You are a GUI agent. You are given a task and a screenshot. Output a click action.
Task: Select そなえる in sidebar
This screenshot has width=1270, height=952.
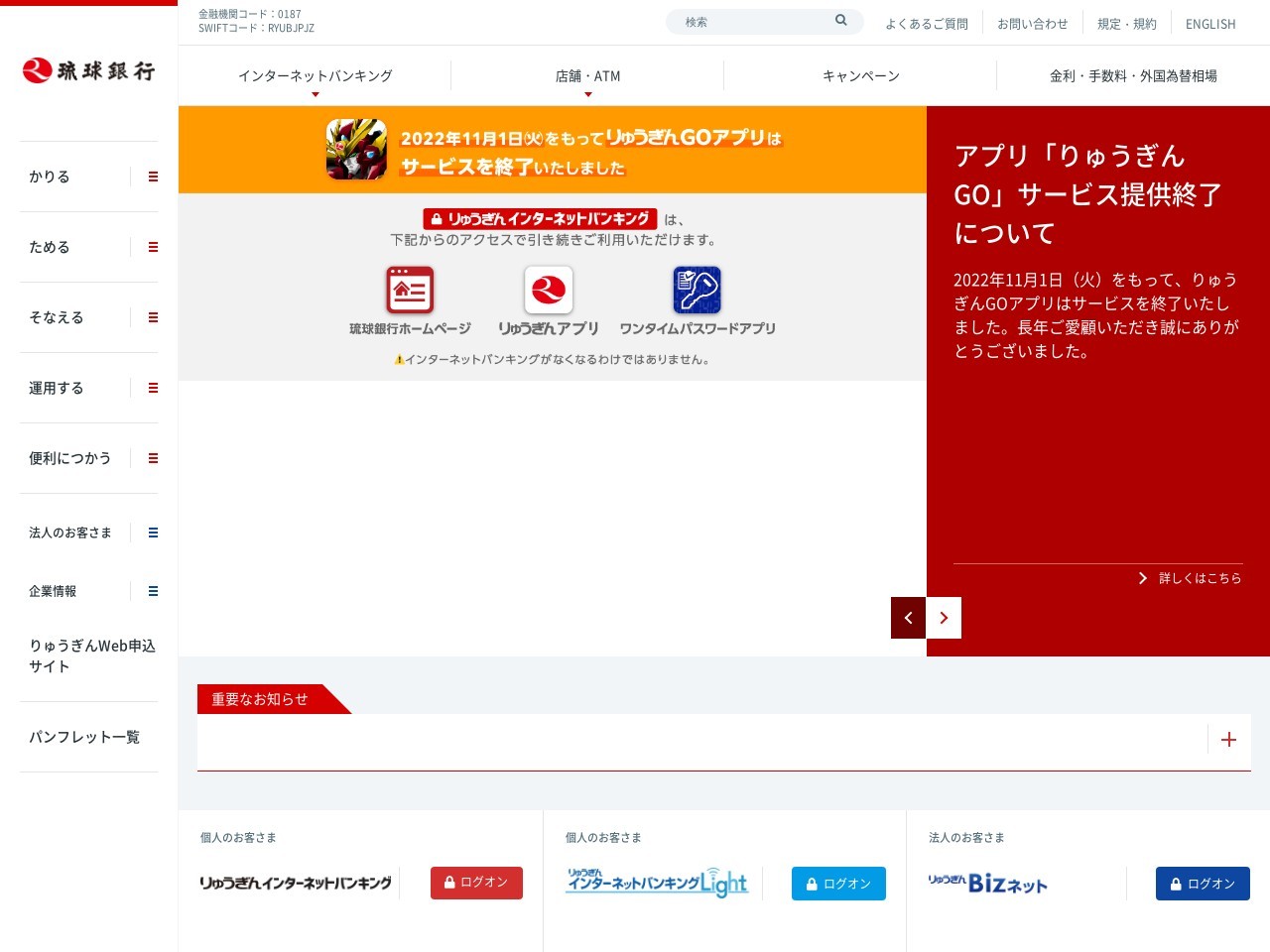click(x=57, y=317)
